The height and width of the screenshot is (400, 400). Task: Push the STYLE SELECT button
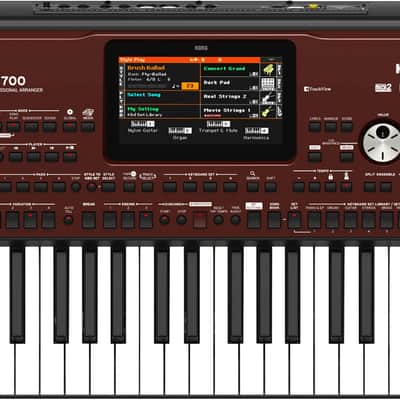[109, 187]
